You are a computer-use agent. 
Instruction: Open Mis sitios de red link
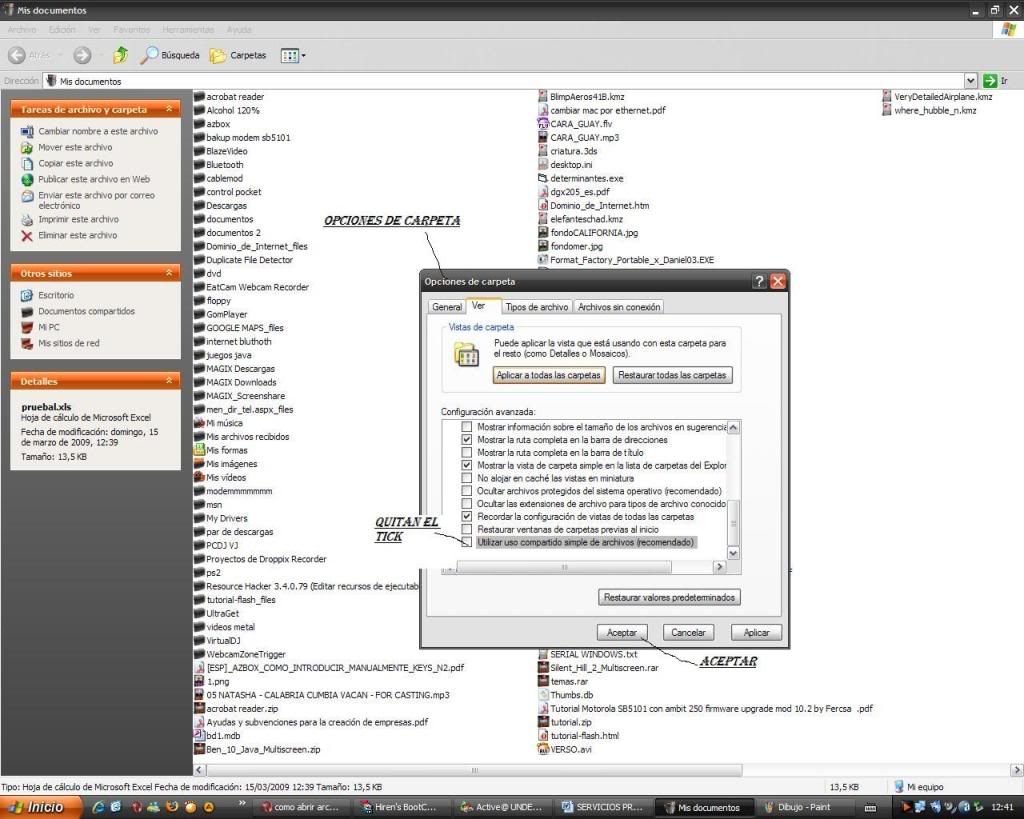pos(69,344)
